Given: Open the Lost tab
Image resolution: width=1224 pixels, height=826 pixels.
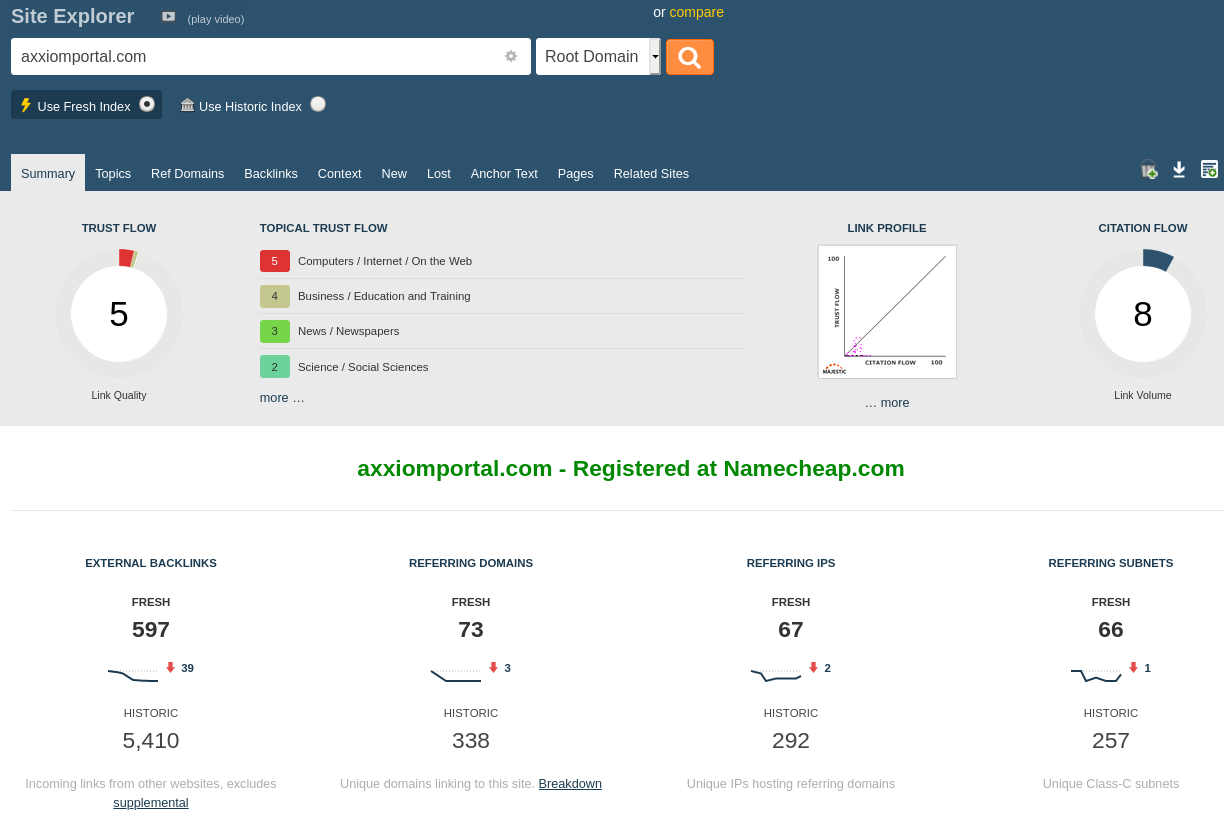Looking at the screenshot, I should (x=439, y=173).
